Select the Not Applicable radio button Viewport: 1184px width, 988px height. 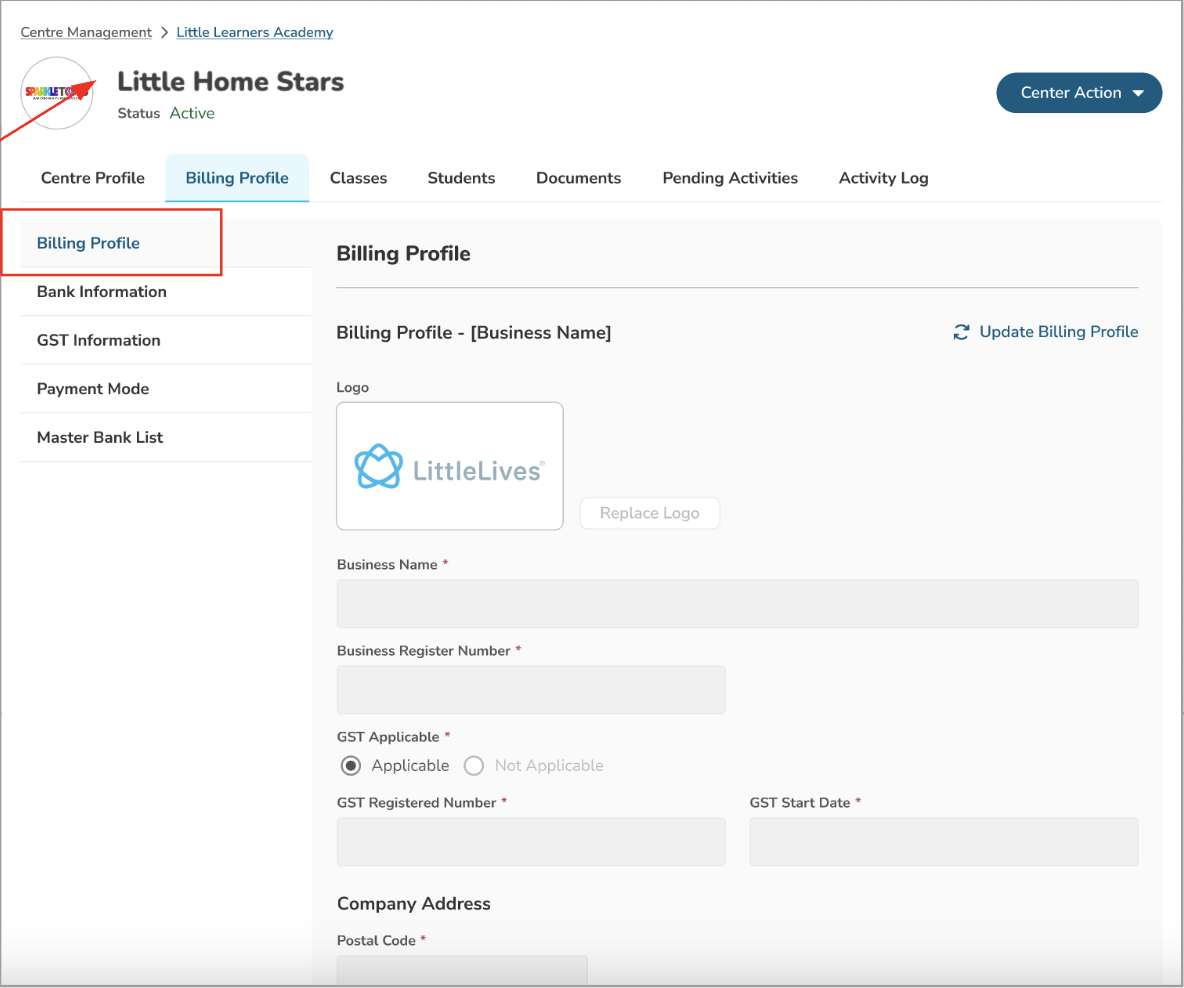[x=475, y=766]
